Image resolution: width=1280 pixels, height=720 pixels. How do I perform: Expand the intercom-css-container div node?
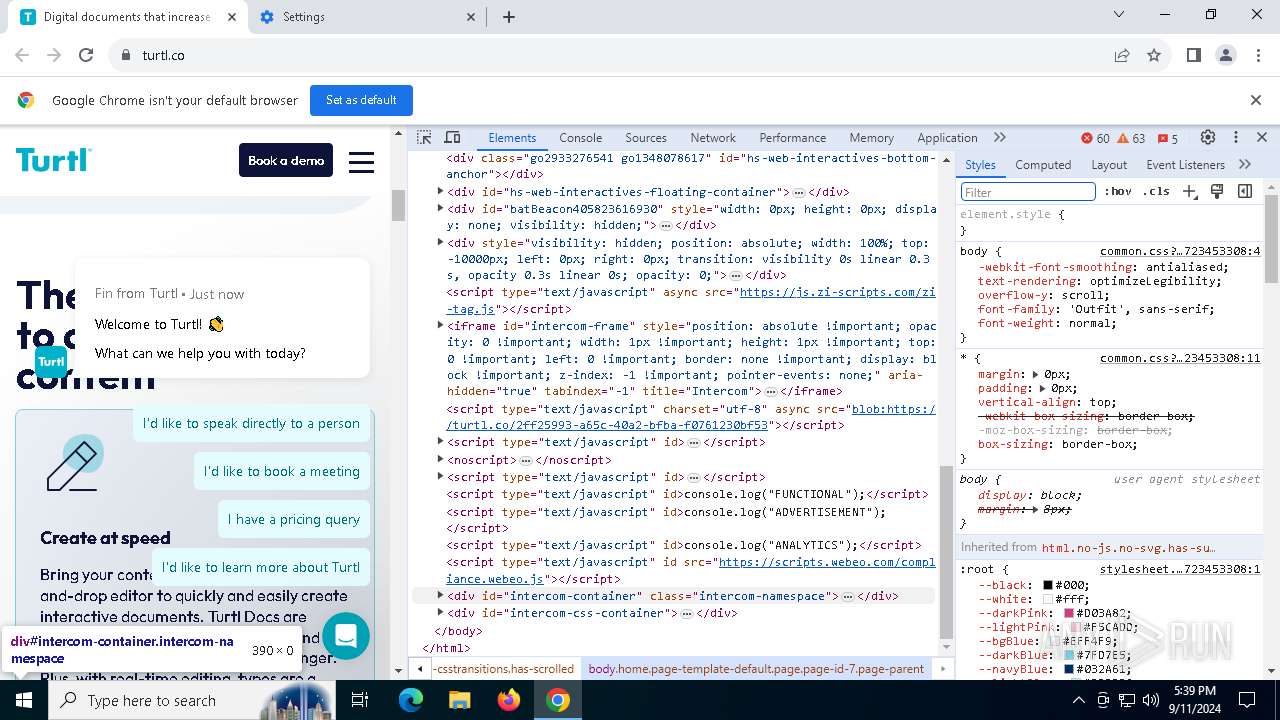point(441,613)
